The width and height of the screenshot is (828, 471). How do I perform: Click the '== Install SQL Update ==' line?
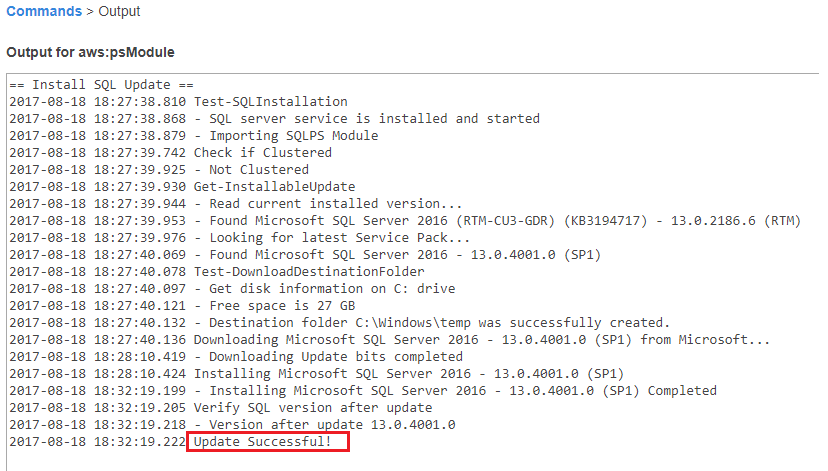[101, 84]
